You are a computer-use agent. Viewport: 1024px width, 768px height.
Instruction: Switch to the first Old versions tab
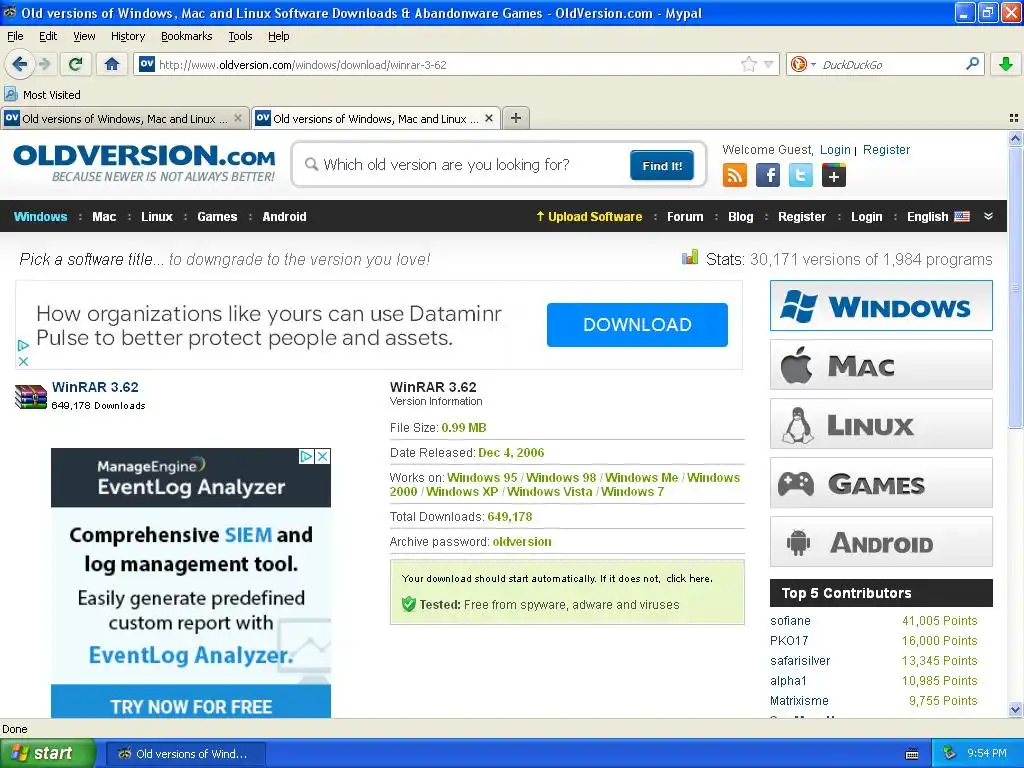[x=124, y=118]
